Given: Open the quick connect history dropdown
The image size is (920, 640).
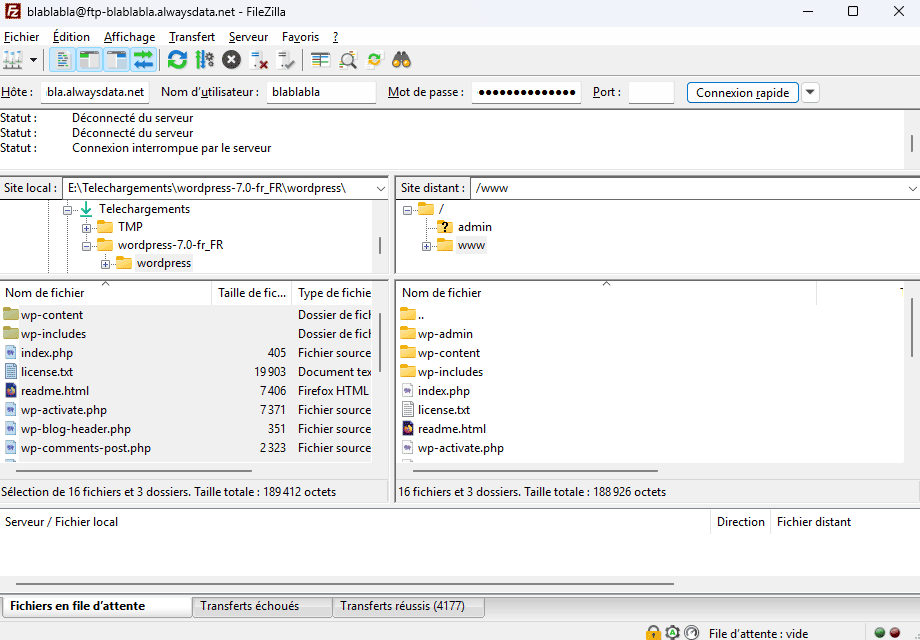Looking at the screenshot, I should coord(810,92).
